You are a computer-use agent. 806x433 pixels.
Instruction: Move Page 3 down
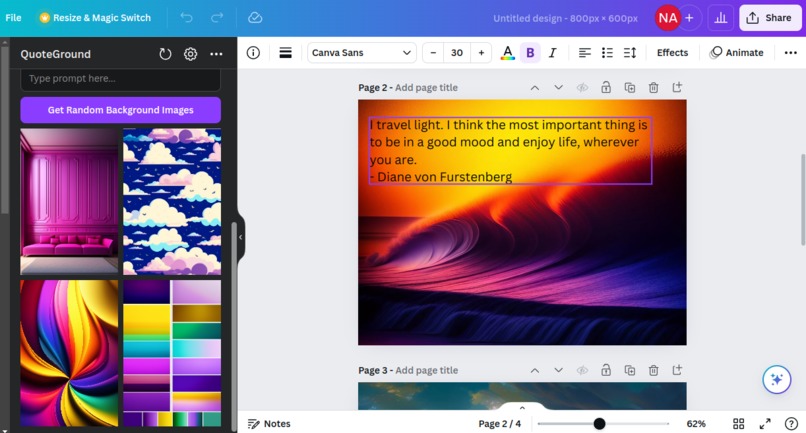pos(558,371)
